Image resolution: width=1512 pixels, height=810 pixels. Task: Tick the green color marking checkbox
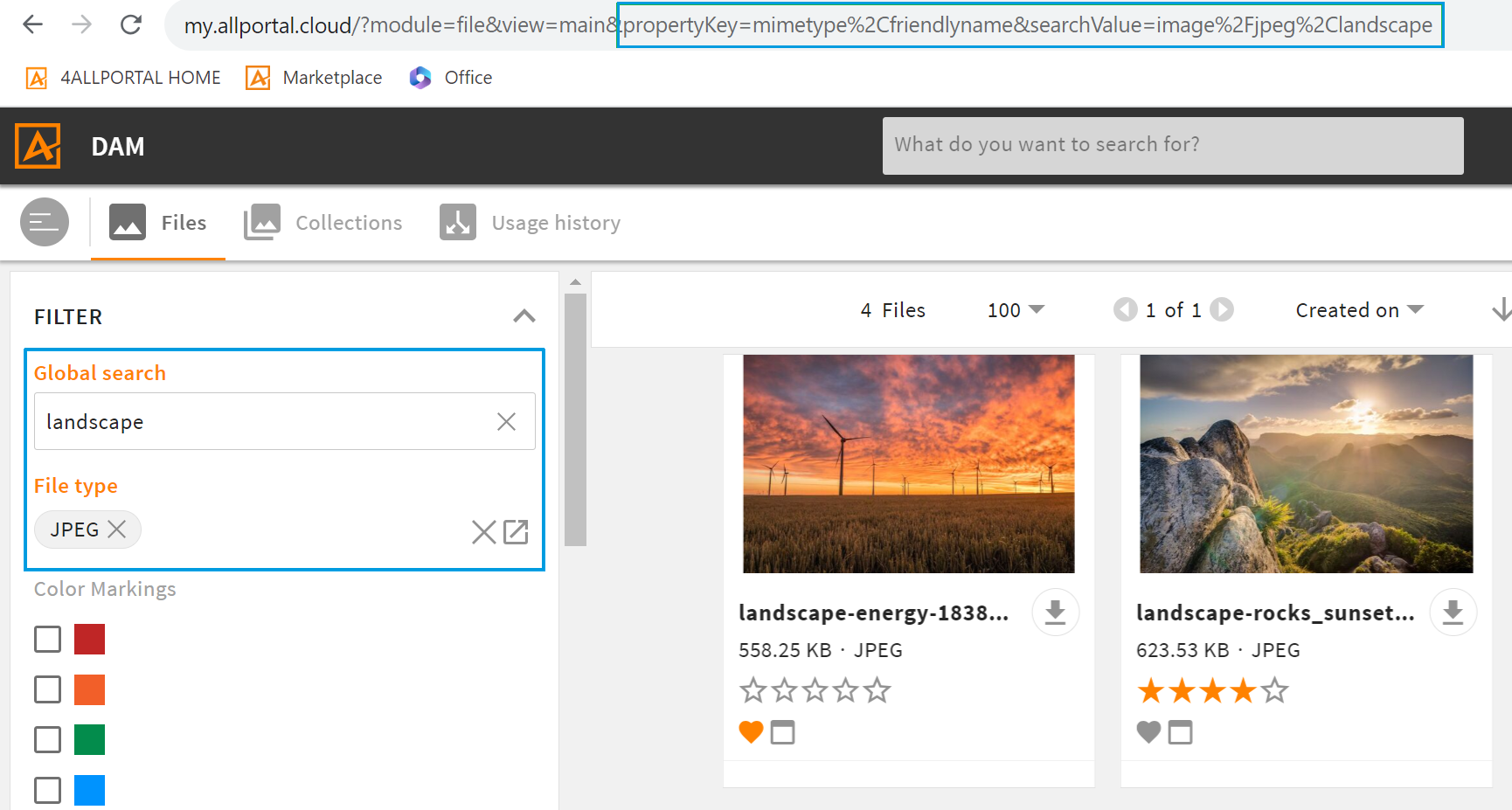click(48, 740)
